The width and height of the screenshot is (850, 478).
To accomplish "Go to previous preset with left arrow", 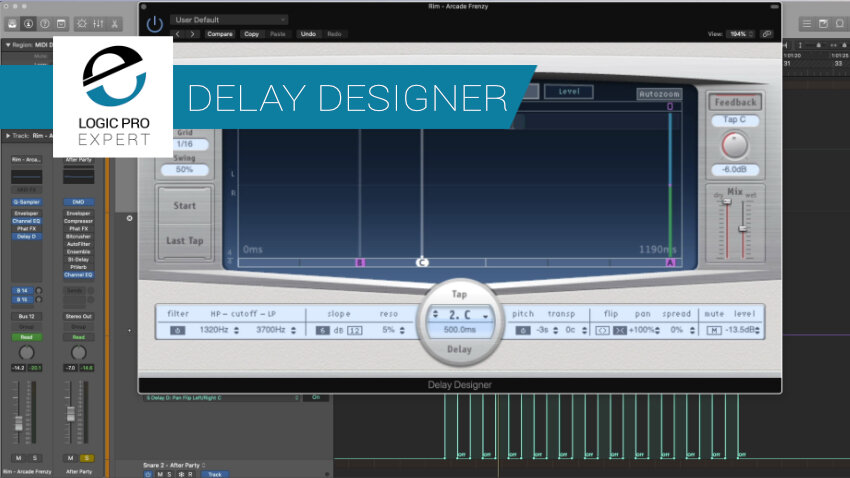I will coord(178,34).
